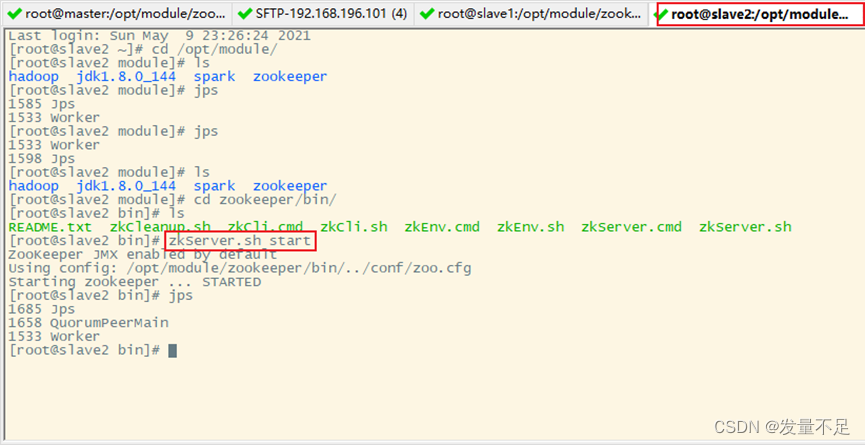
Task: Click the zkEnv.sh file name
Action: click(530, 227)
